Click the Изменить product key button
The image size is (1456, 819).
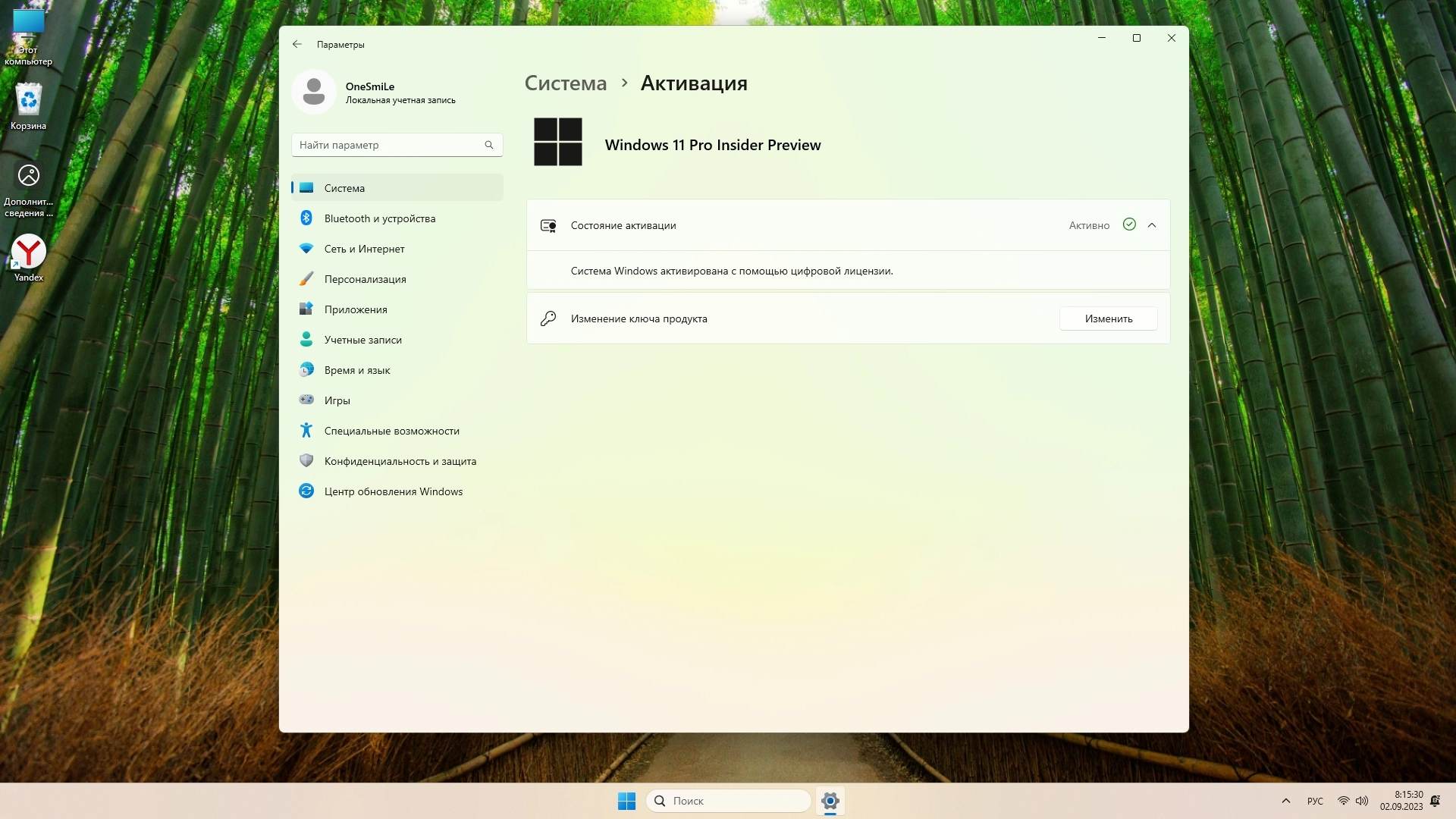coord(1108,318)
